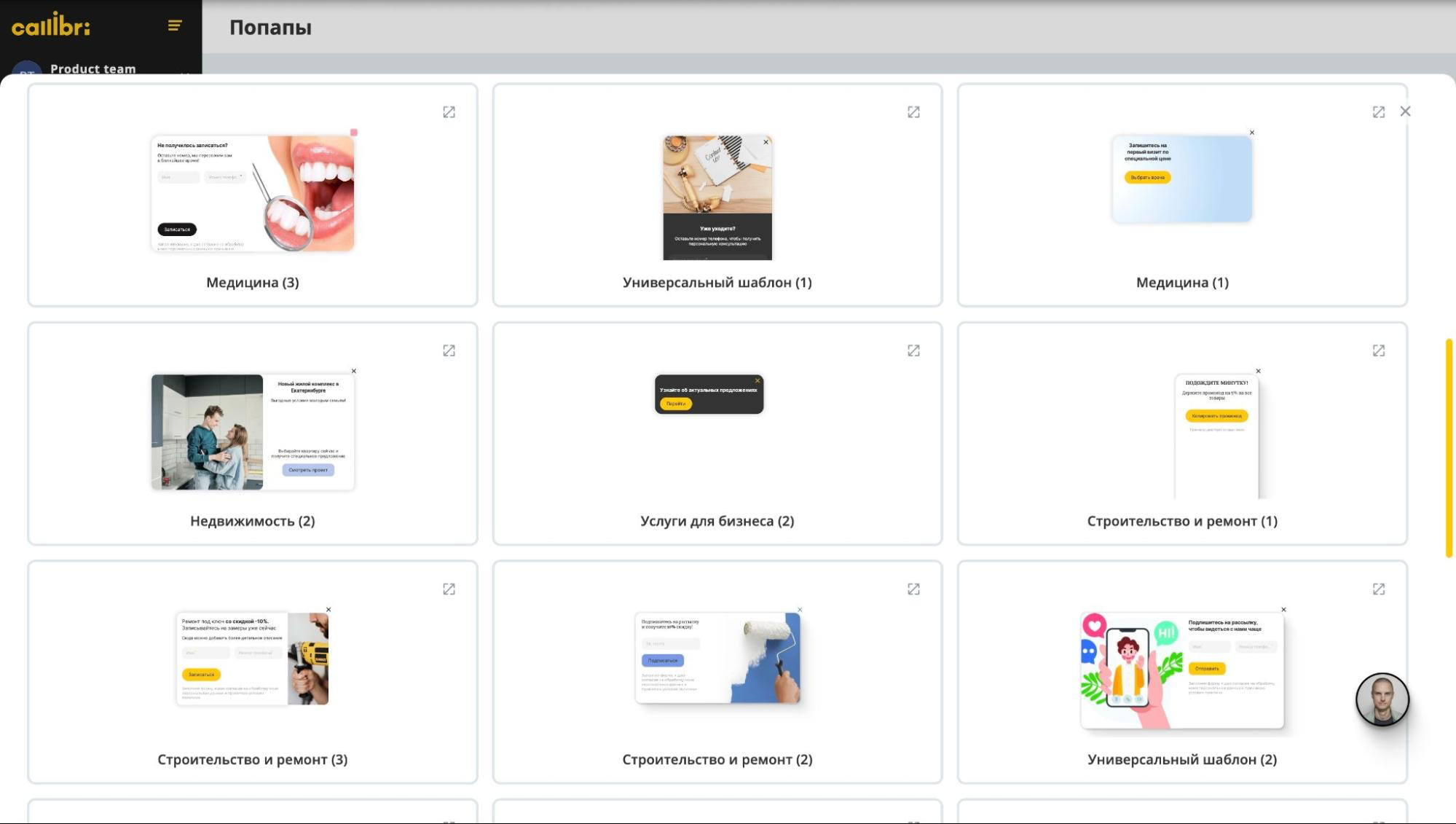Expand preview of Строительство и ремонт (3)
1456x824 pixels.
point(449,589)
